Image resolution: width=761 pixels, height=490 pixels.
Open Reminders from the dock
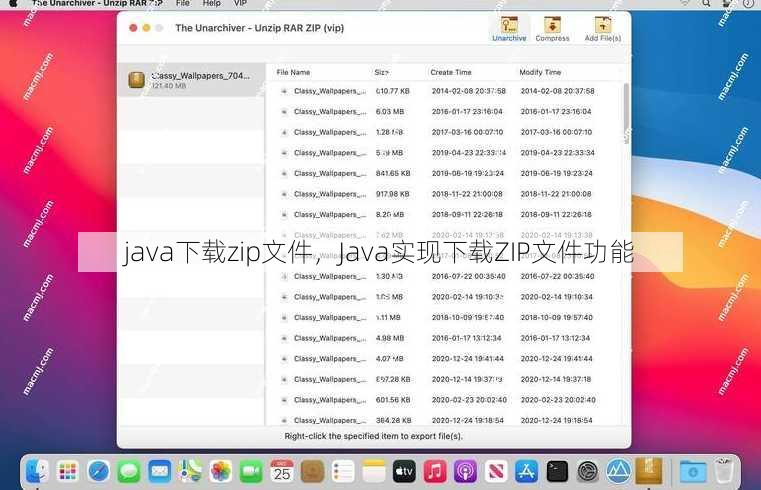(343, 471)
